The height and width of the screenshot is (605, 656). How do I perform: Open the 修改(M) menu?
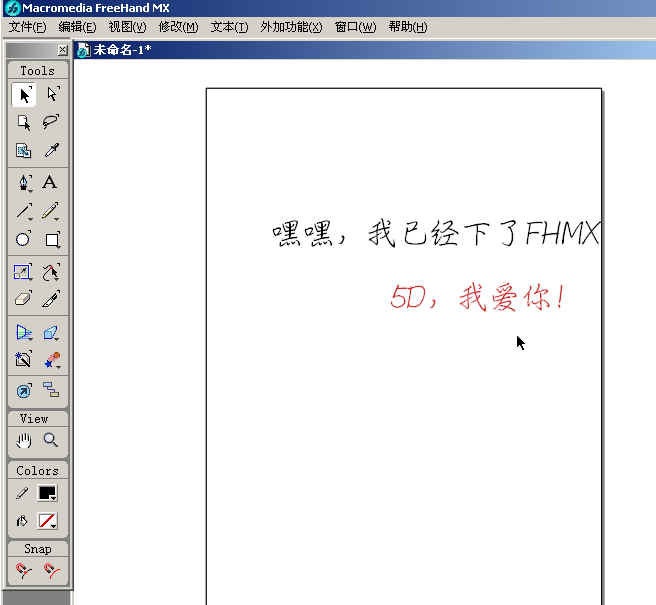coord(178,27)
